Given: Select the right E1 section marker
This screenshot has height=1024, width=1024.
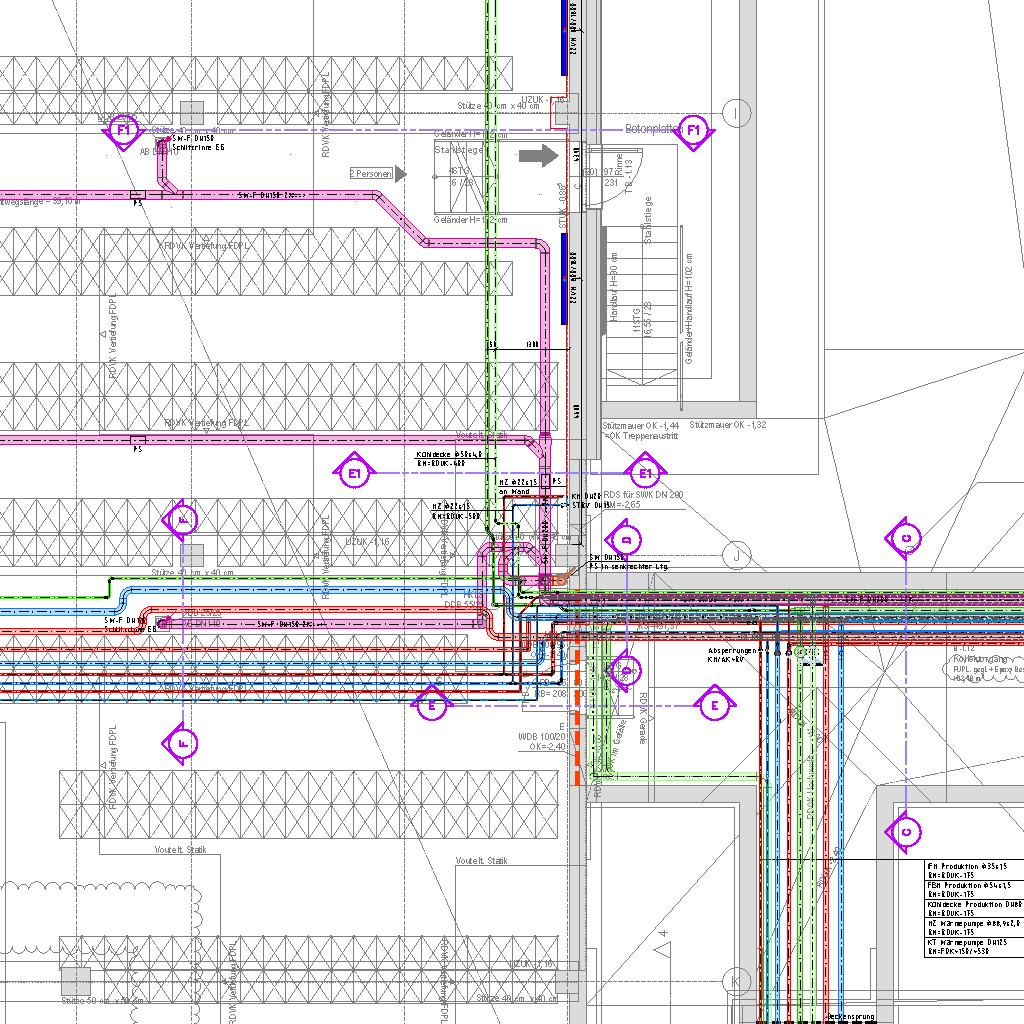Looking at the screenshot, I should [645, 472].
